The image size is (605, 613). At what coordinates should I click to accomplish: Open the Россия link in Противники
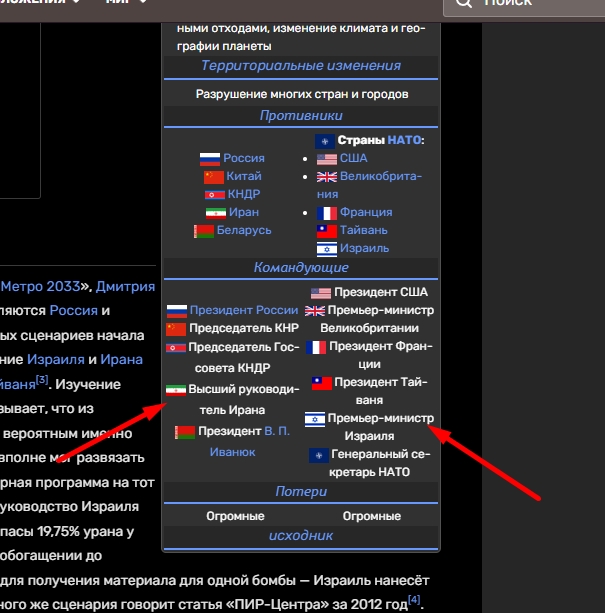(x=244, y=158)
